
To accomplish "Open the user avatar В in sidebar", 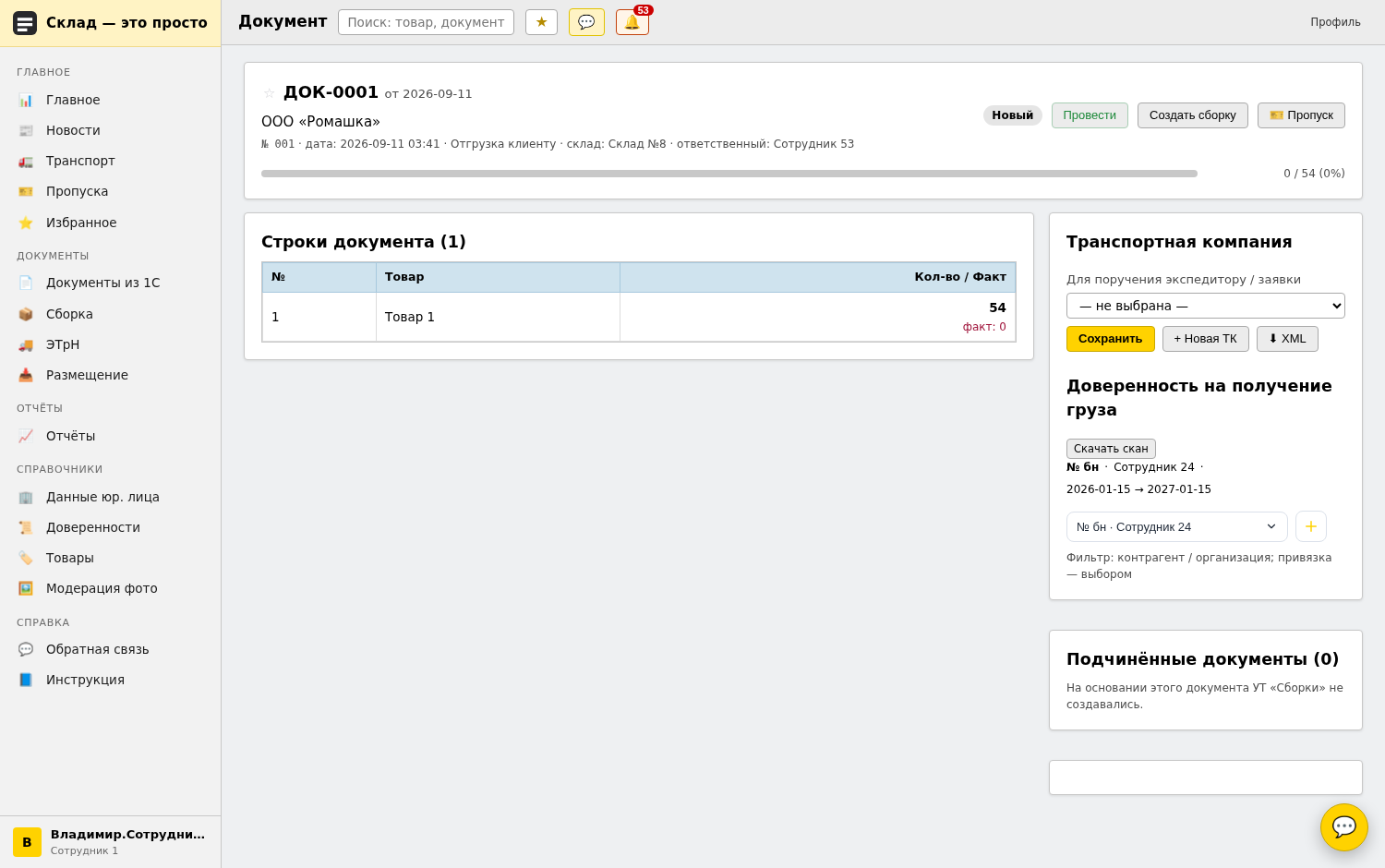I will point(27,842).
